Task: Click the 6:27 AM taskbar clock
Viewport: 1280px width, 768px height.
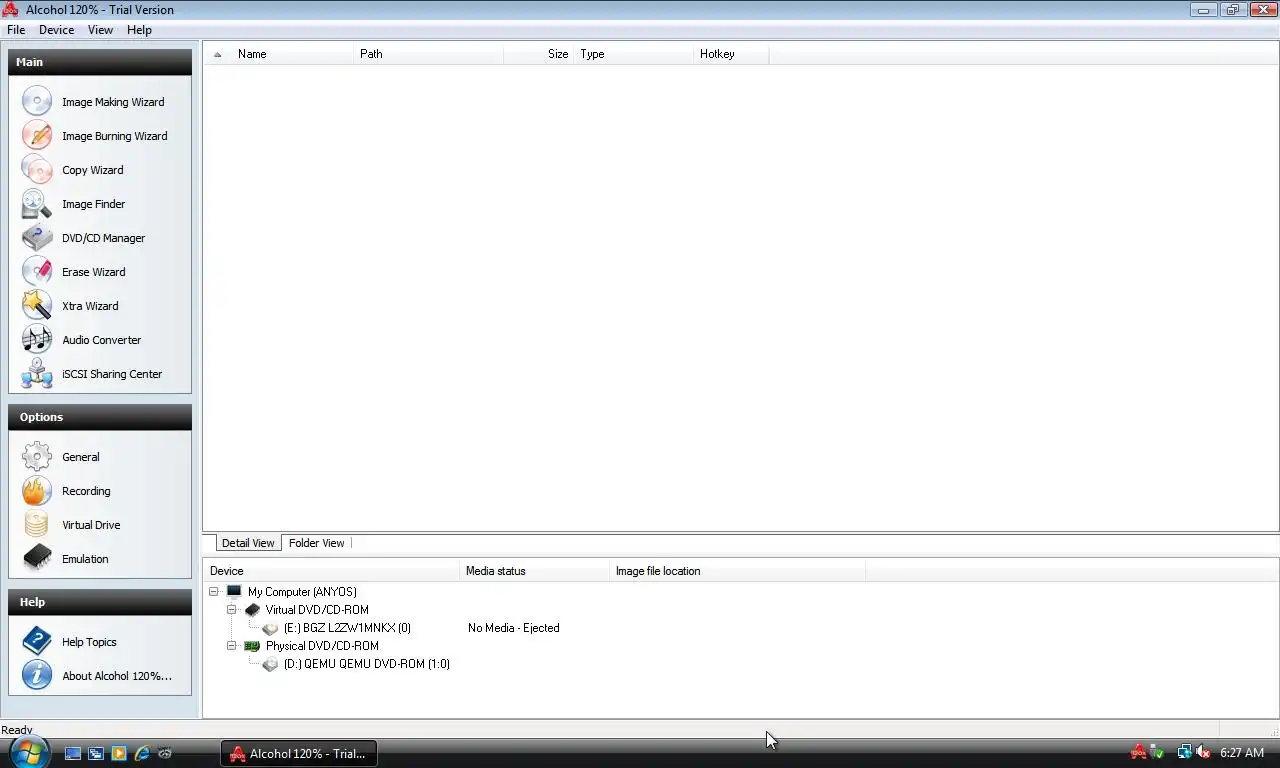Action: 1242,752
